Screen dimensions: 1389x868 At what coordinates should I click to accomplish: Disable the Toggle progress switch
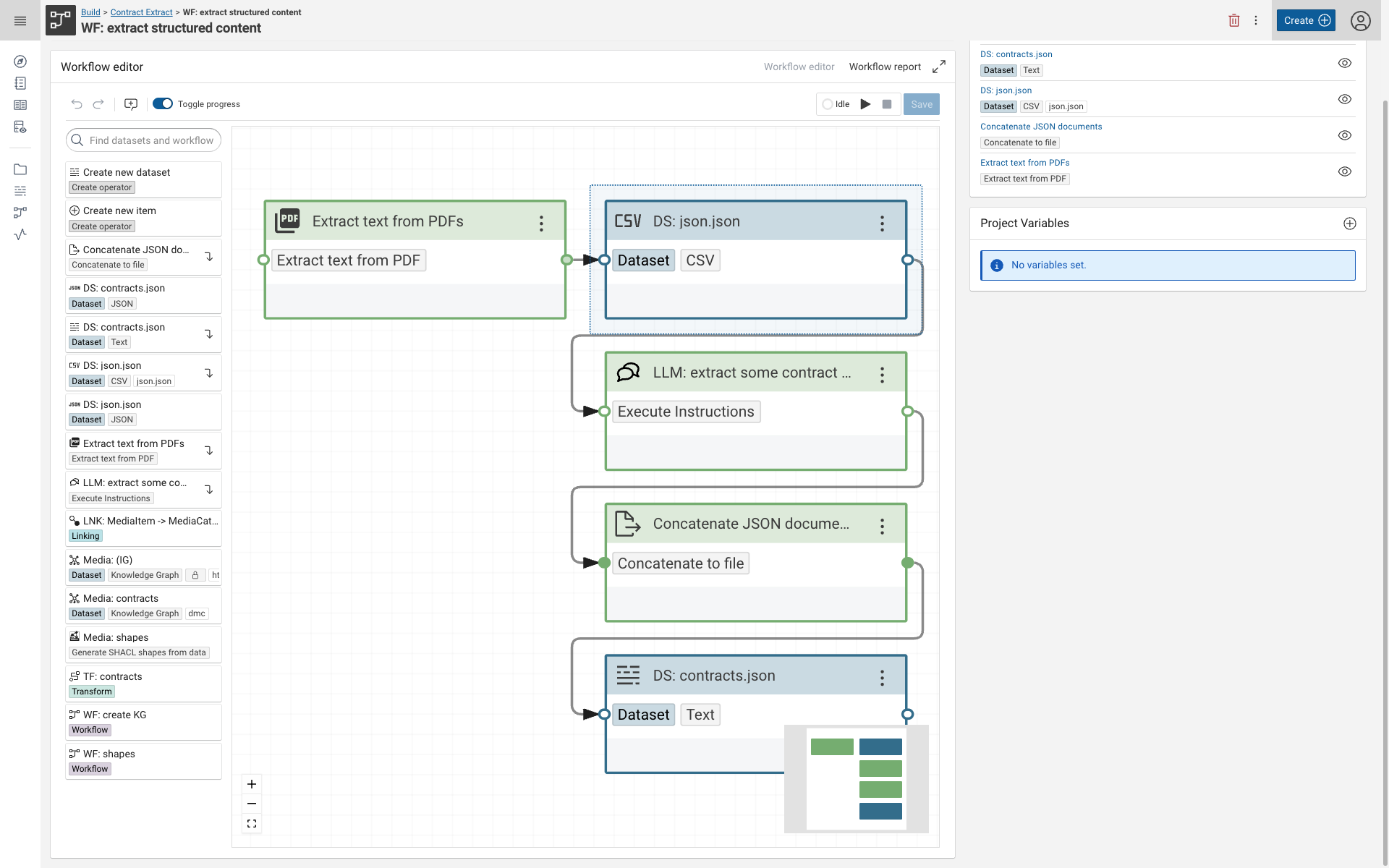[x=162, y=103]
